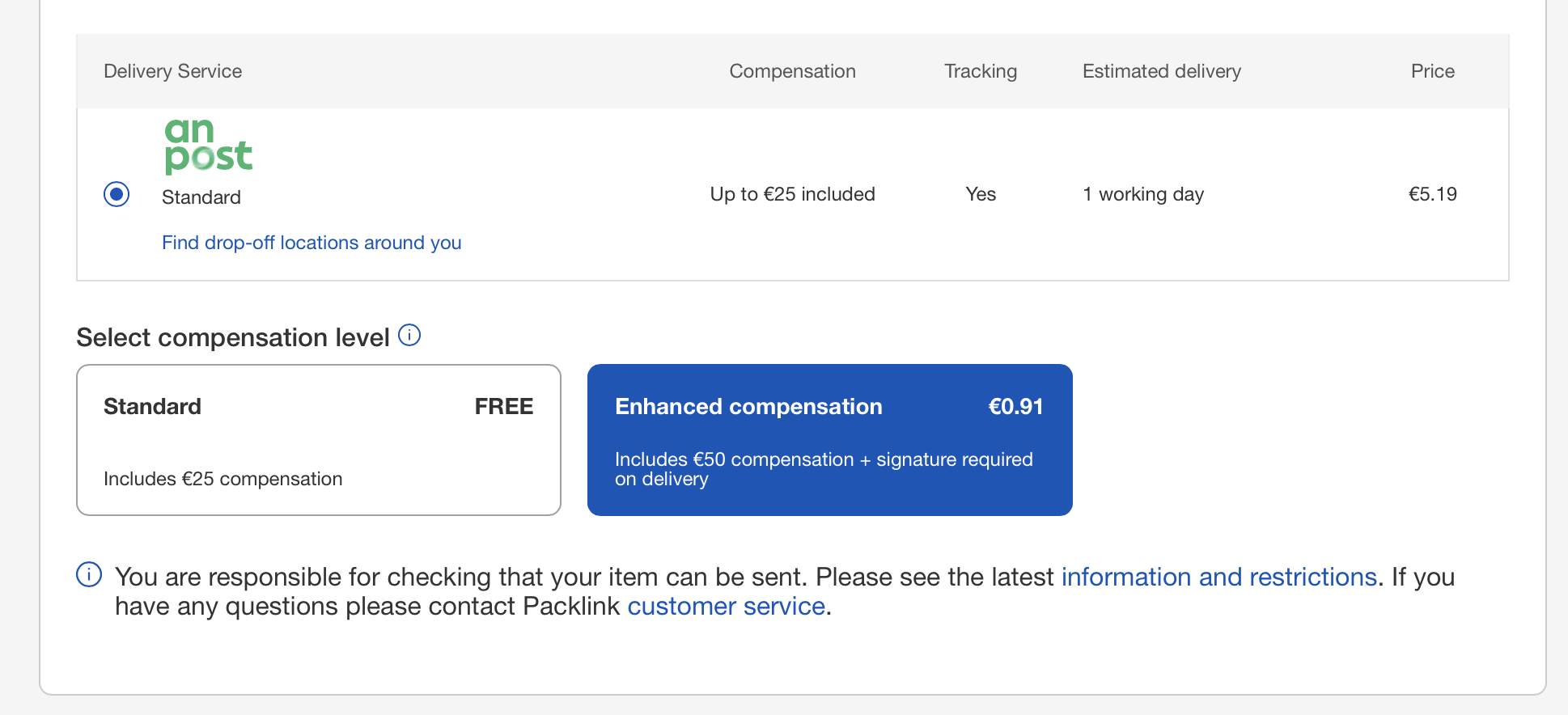The height and width of the screenshot is (715, 1568).
Task: Click the Estimated delivery column header
Action: [1162, 71]
